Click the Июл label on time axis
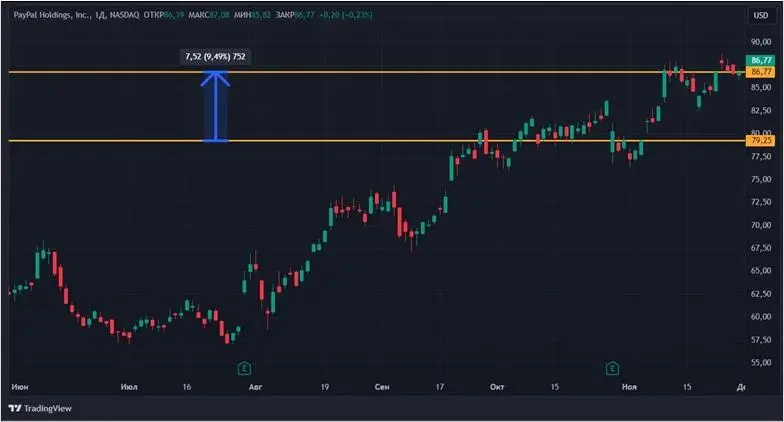The width and height of the screenshot is (784, 422). [x=129, y=387]
